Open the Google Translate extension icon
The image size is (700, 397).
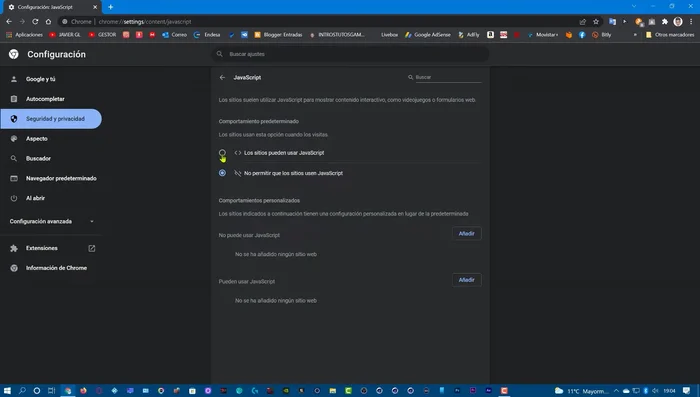(612, 21)
